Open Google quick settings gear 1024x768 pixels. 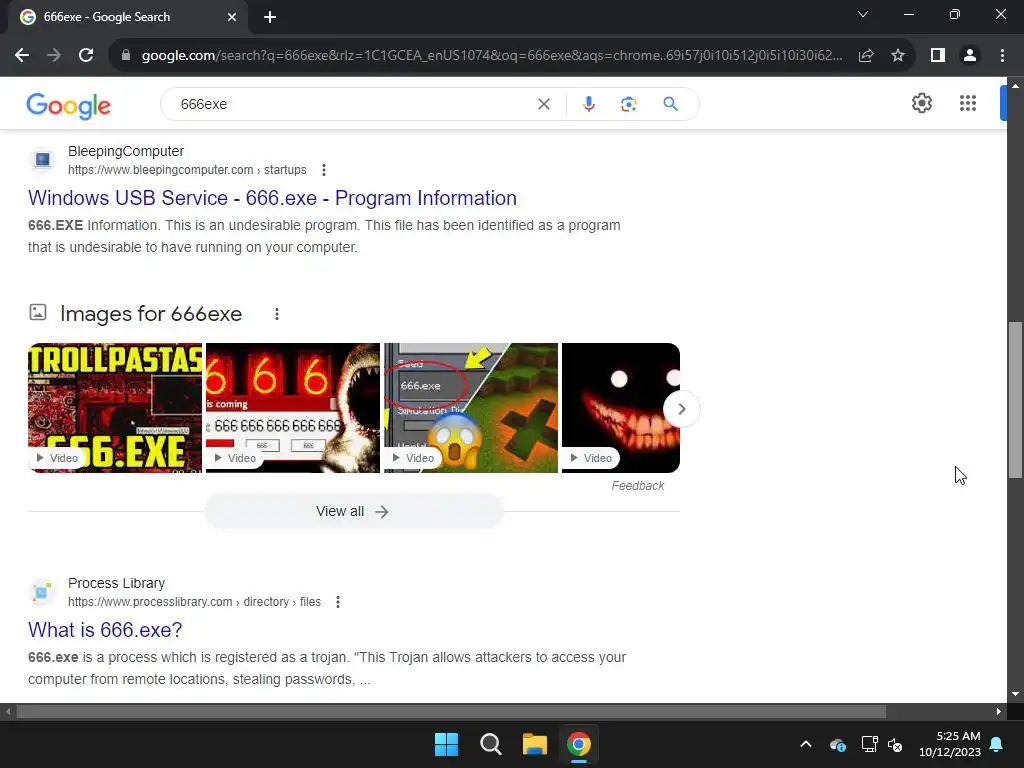coord(921,103)
